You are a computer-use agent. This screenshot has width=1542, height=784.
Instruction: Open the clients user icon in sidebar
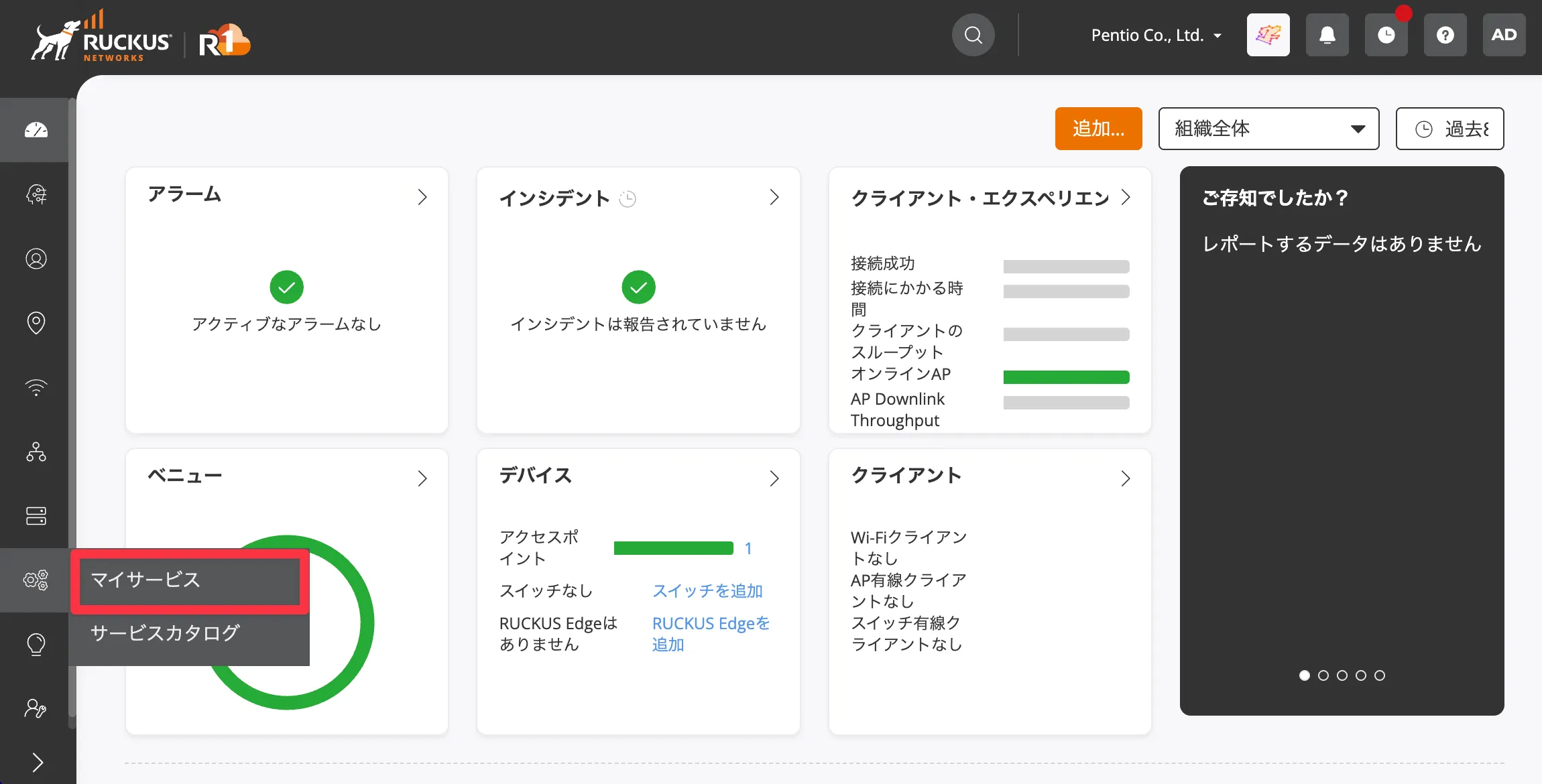coord(36,259)
